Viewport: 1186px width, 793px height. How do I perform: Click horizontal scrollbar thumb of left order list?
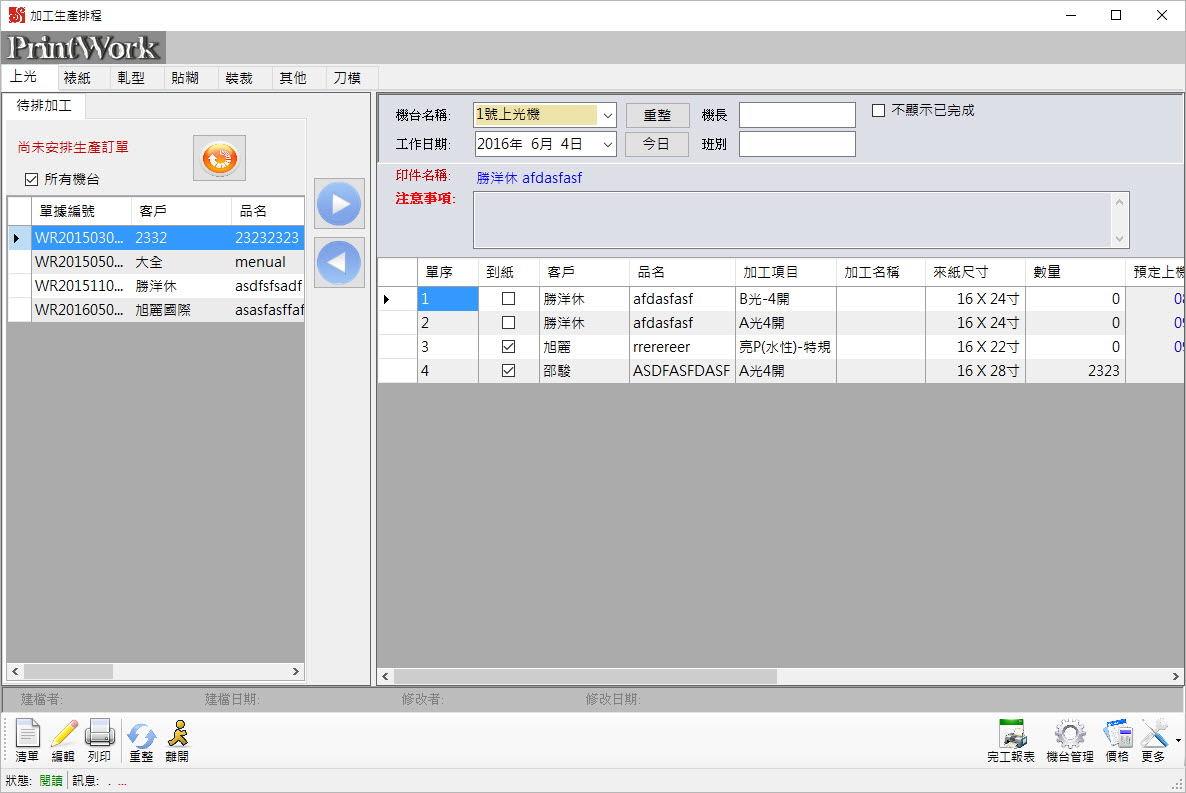(68, 671)
